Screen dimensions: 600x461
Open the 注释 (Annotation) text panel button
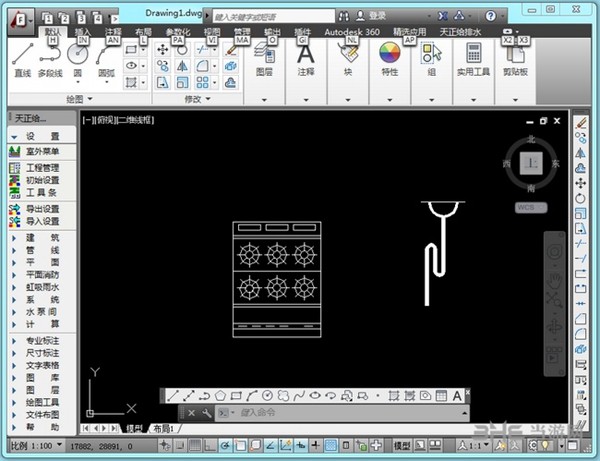point(306,55)
